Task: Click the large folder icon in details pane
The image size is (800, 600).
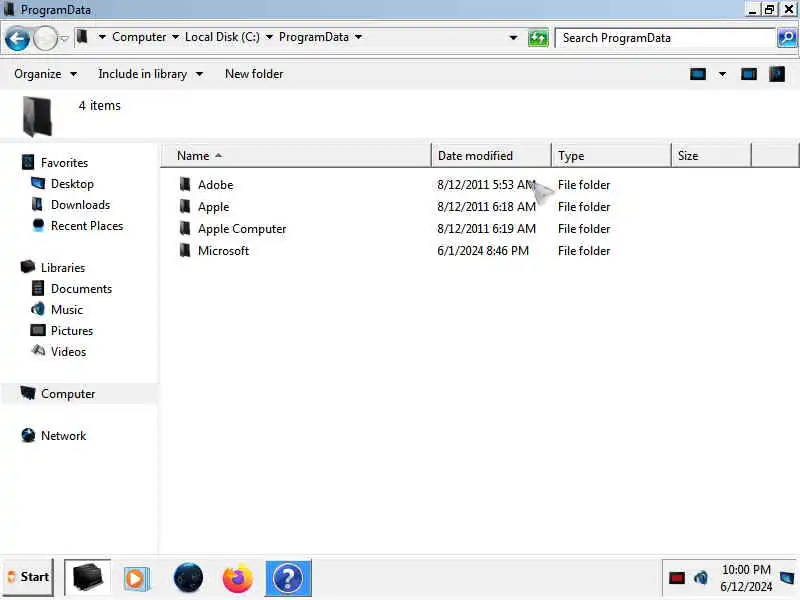Action: coord(37,116)
